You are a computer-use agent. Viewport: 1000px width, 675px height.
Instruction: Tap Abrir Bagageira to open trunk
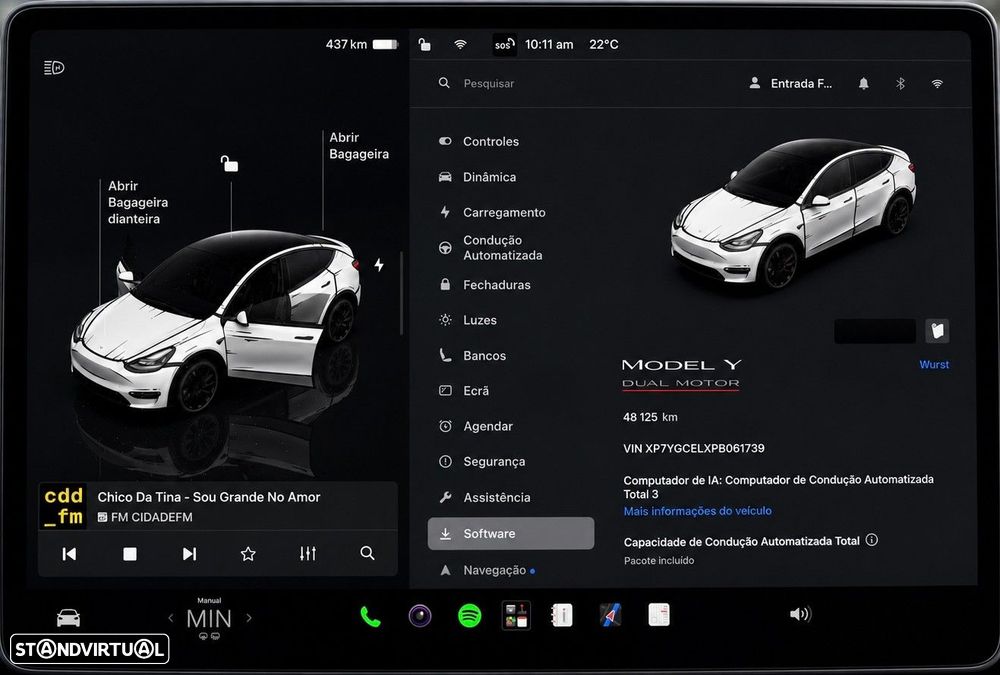tap(358, 146)
